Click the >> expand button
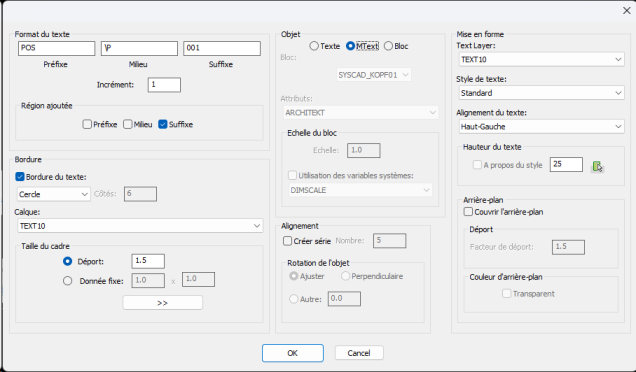The width and height of the screenshot is (636, 372). coord(162,303)
